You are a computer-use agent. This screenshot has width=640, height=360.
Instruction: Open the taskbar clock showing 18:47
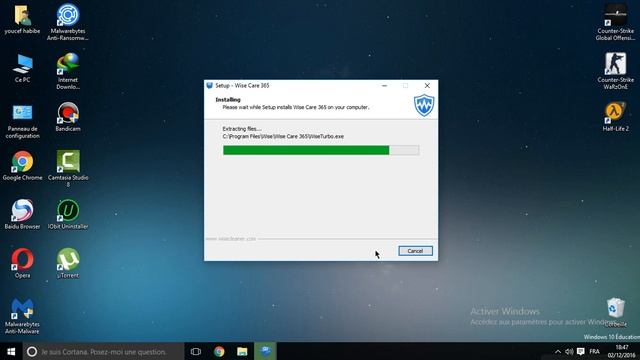(x=622, y=351)
